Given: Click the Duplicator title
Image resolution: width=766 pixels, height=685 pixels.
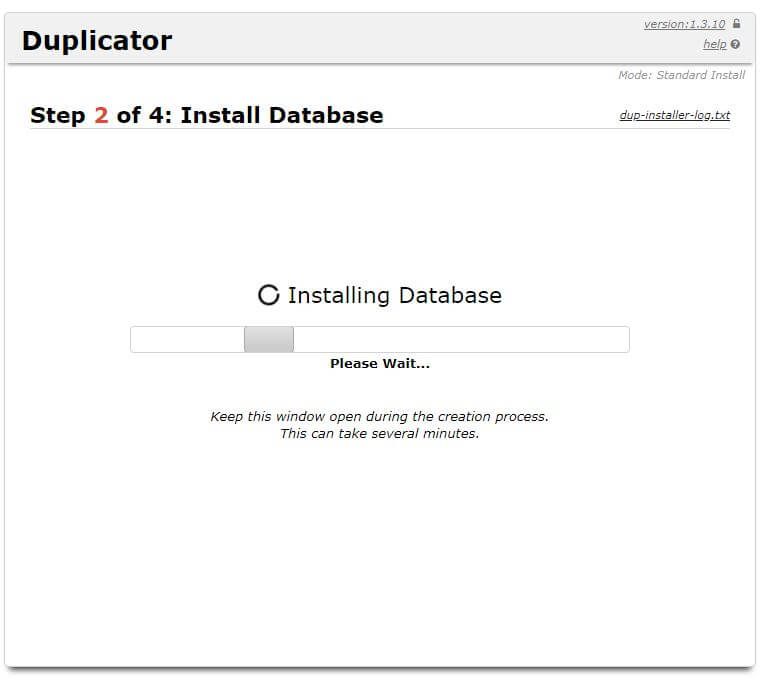Looking at the screenshot, I should tap(97, 41).
